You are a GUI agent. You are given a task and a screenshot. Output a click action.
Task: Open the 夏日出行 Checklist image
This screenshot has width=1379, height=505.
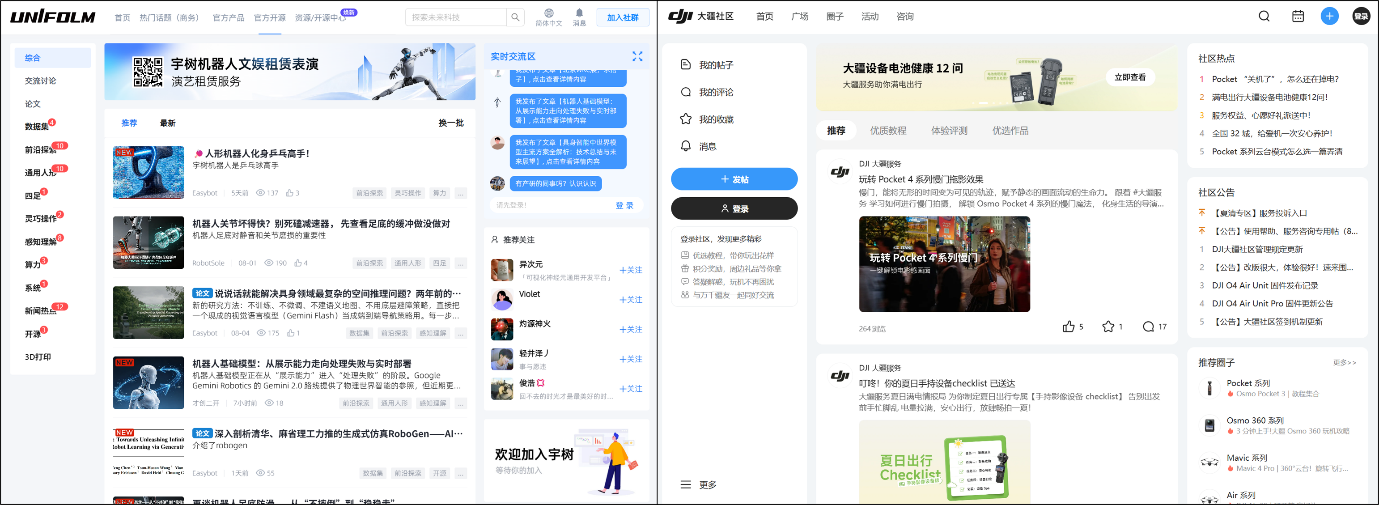(x=944, y=460)
